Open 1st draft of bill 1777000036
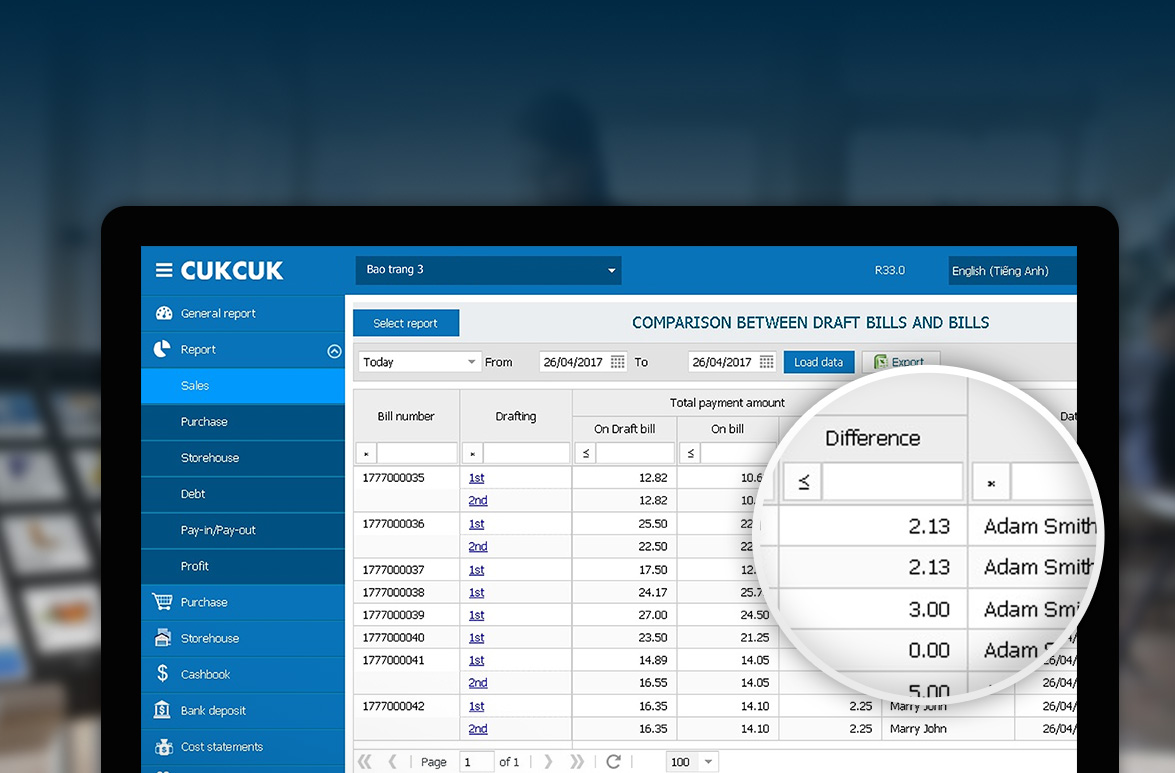Screen dimensions: 1175x773 click(477, 524)
